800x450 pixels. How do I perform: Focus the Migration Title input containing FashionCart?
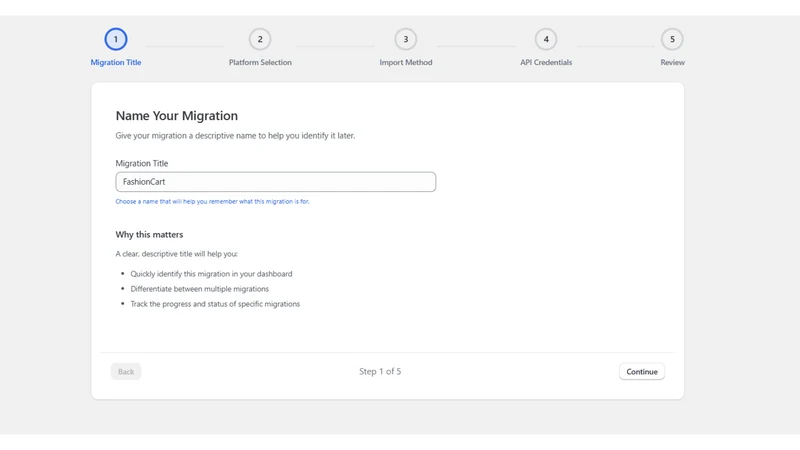[x=276, y=182]
